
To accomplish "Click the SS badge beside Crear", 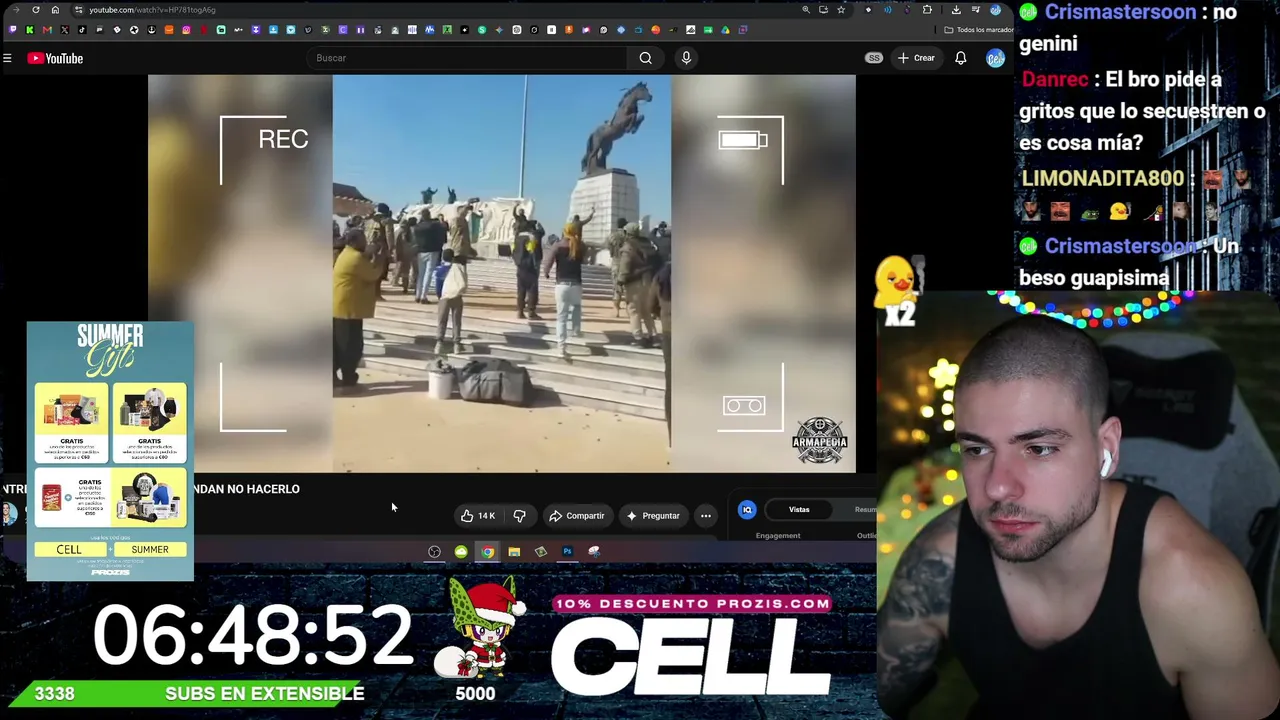I will pyautogui.click(x=874, y=58).
